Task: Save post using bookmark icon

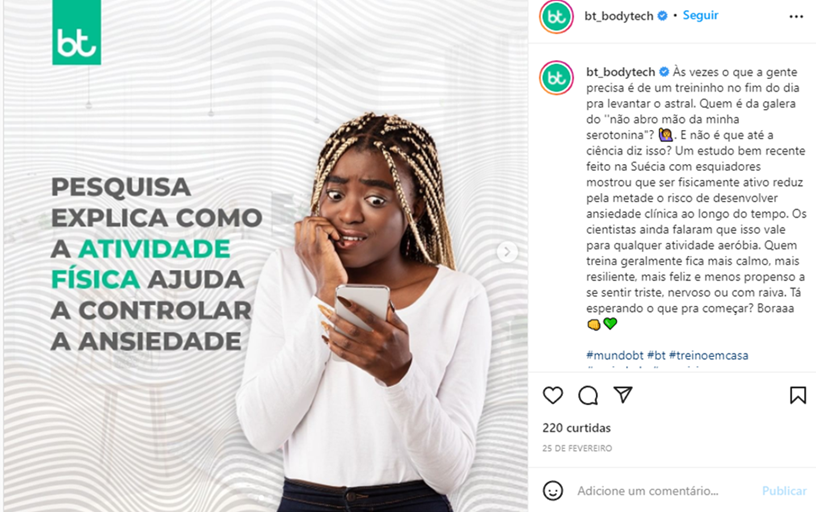Action: pos(798,395)
